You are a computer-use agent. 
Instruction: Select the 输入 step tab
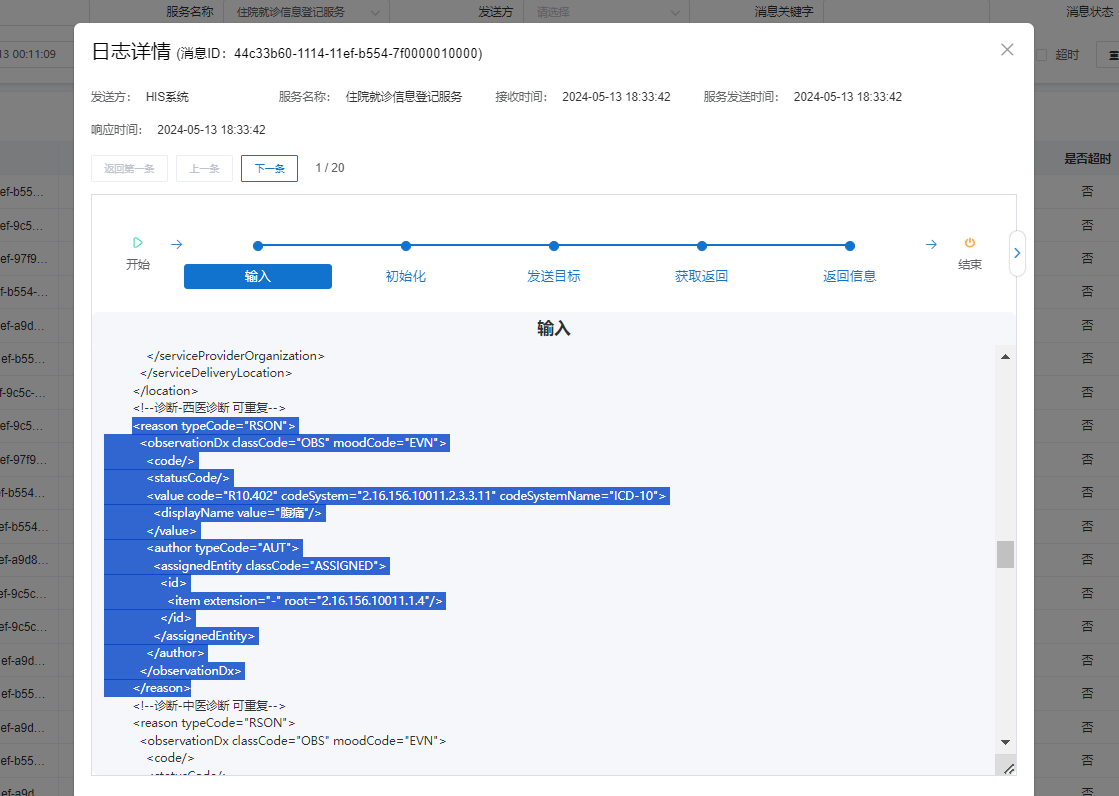pos(258,276)
